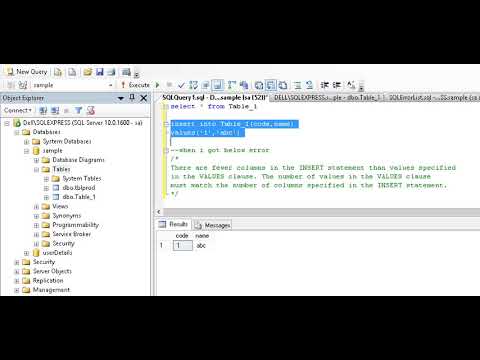Select the Management folder

[51, 290]
